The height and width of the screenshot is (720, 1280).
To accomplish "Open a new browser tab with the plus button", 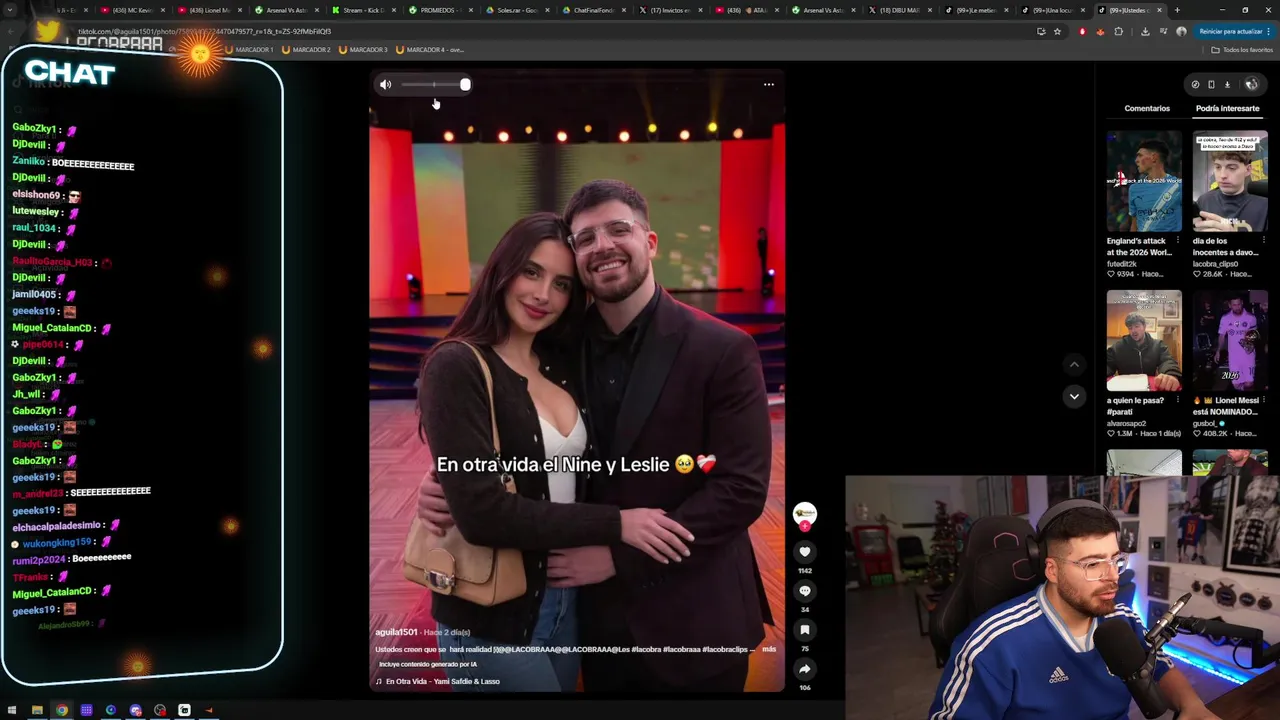I will [x=1177, y=10].
